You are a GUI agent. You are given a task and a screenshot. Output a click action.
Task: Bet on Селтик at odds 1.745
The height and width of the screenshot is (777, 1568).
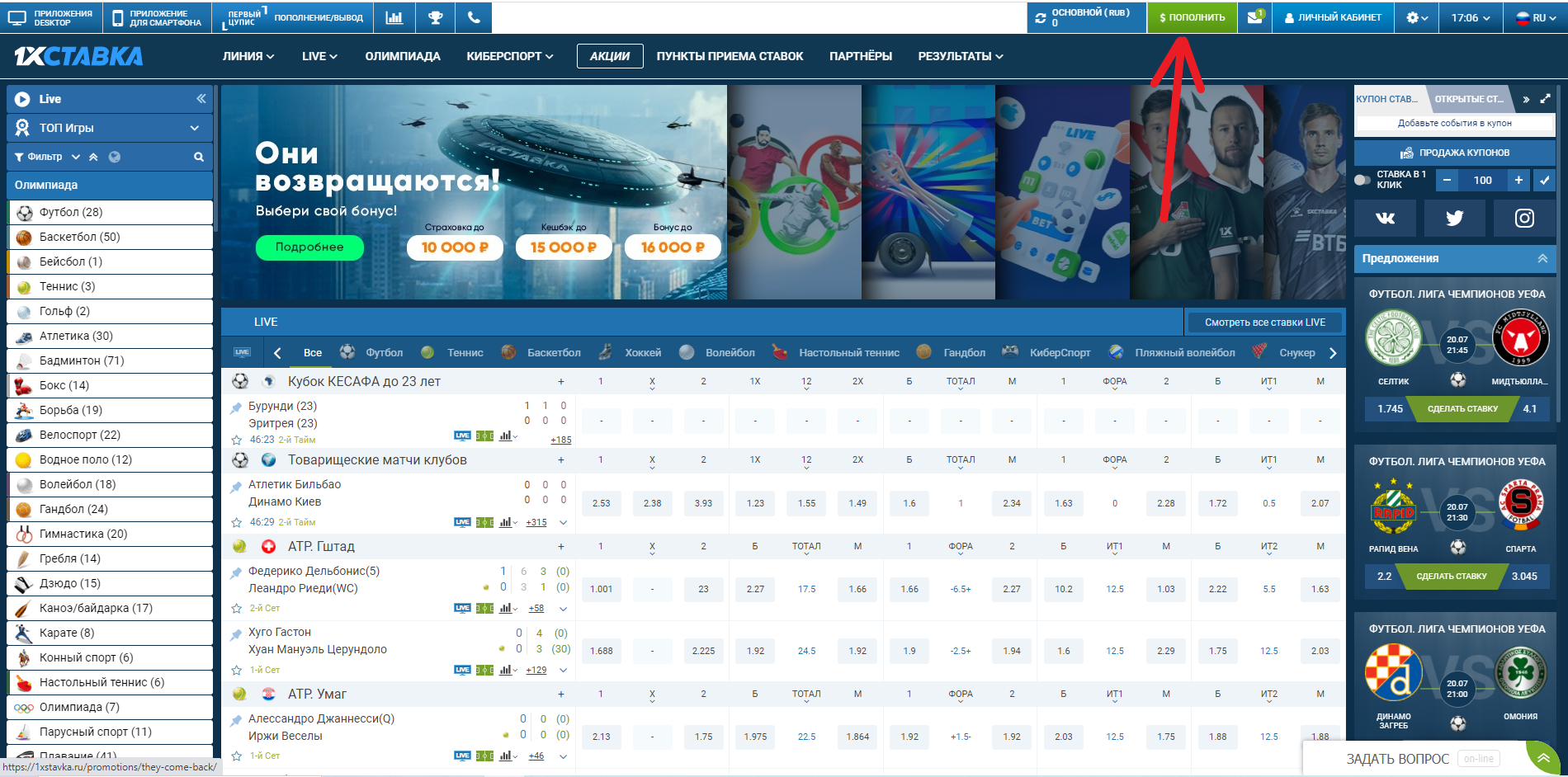click(x=1390, y=408)
